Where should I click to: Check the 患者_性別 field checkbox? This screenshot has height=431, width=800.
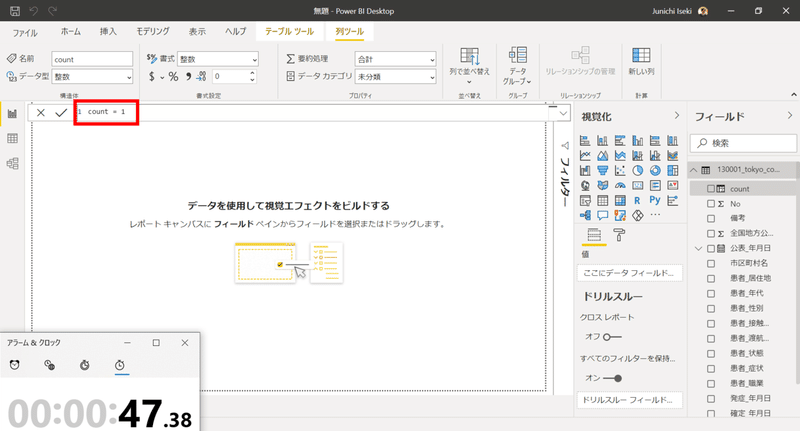(711, 308)
